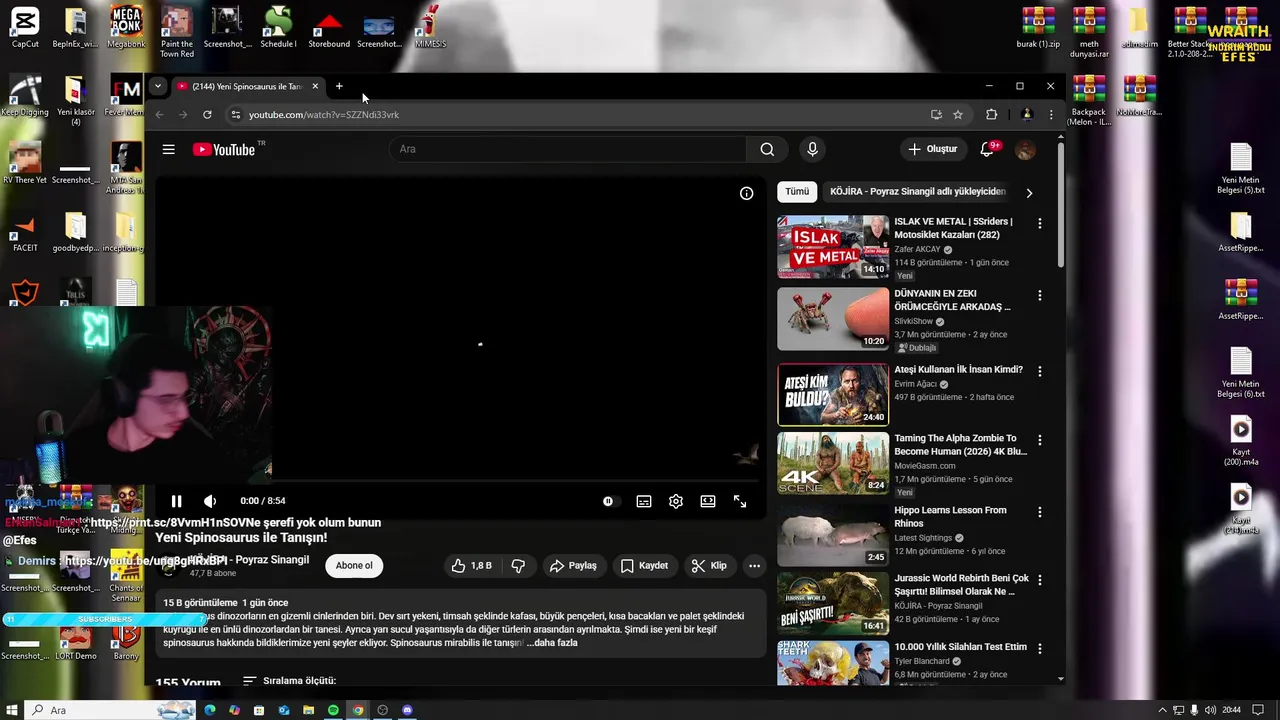Click the YouTube search magnifier button

(767, 149)
